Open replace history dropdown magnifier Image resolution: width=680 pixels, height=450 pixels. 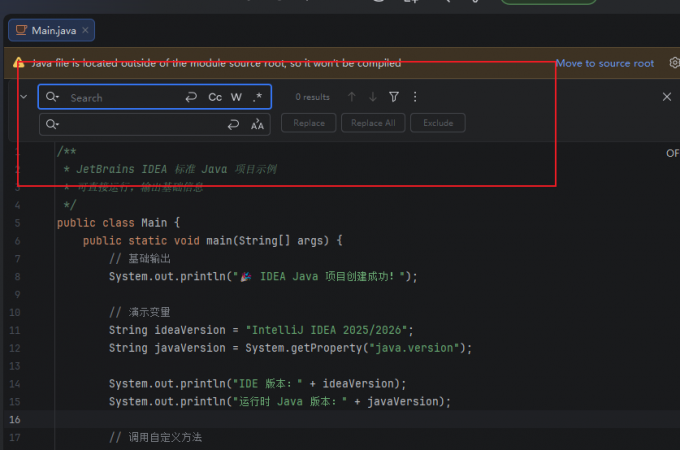coord(52,125)
